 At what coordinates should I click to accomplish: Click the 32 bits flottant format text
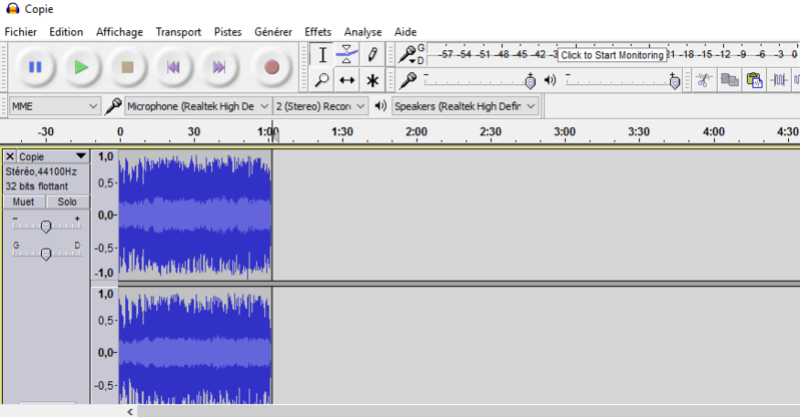point(37,186)
